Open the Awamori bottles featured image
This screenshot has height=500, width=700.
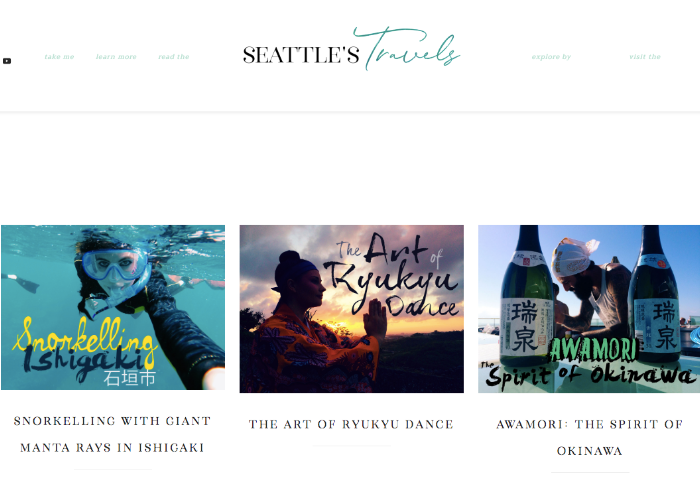pos(589,309)
